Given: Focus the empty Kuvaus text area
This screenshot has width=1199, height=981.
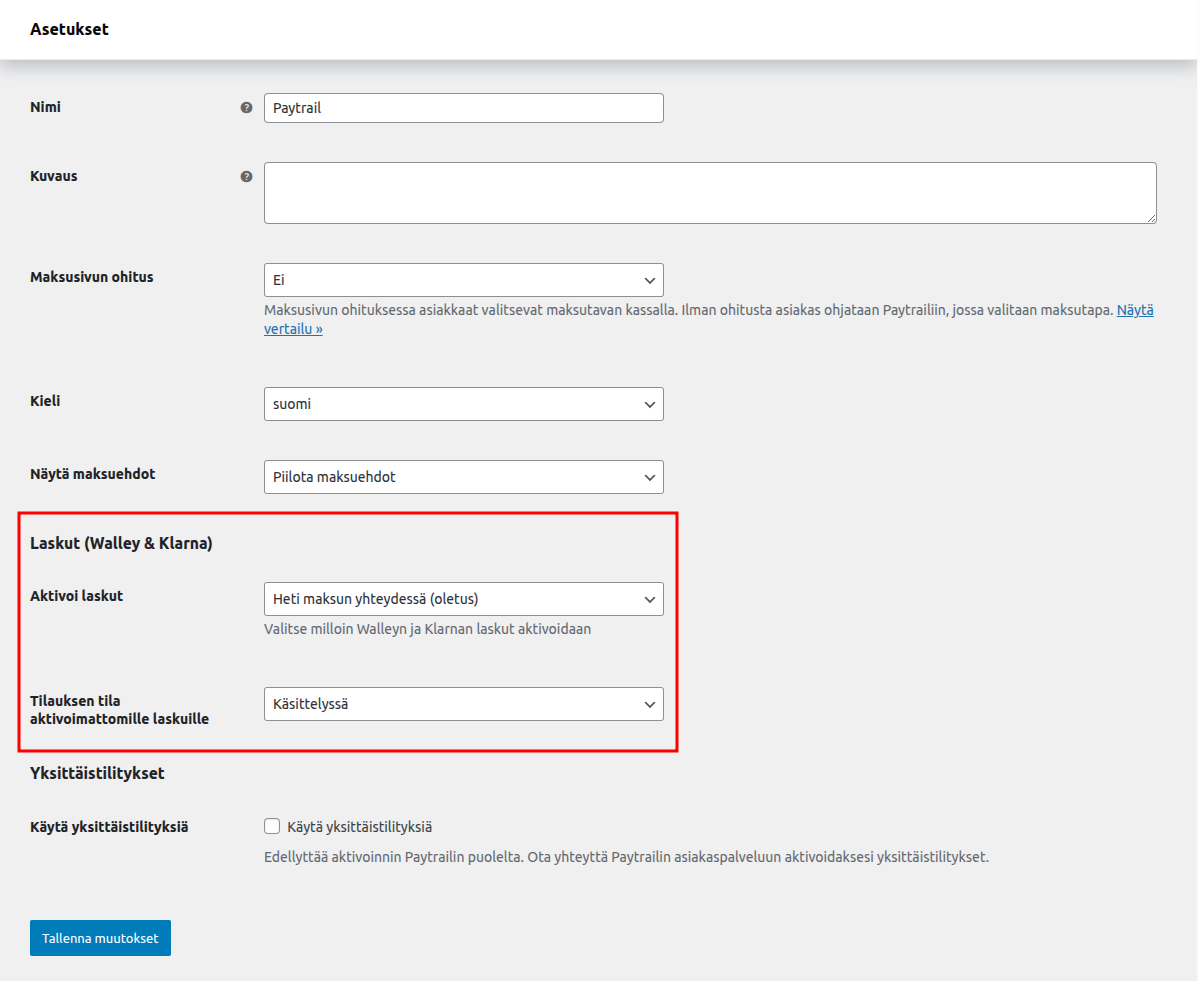Looking at the screenshot, I should (709, 193).
